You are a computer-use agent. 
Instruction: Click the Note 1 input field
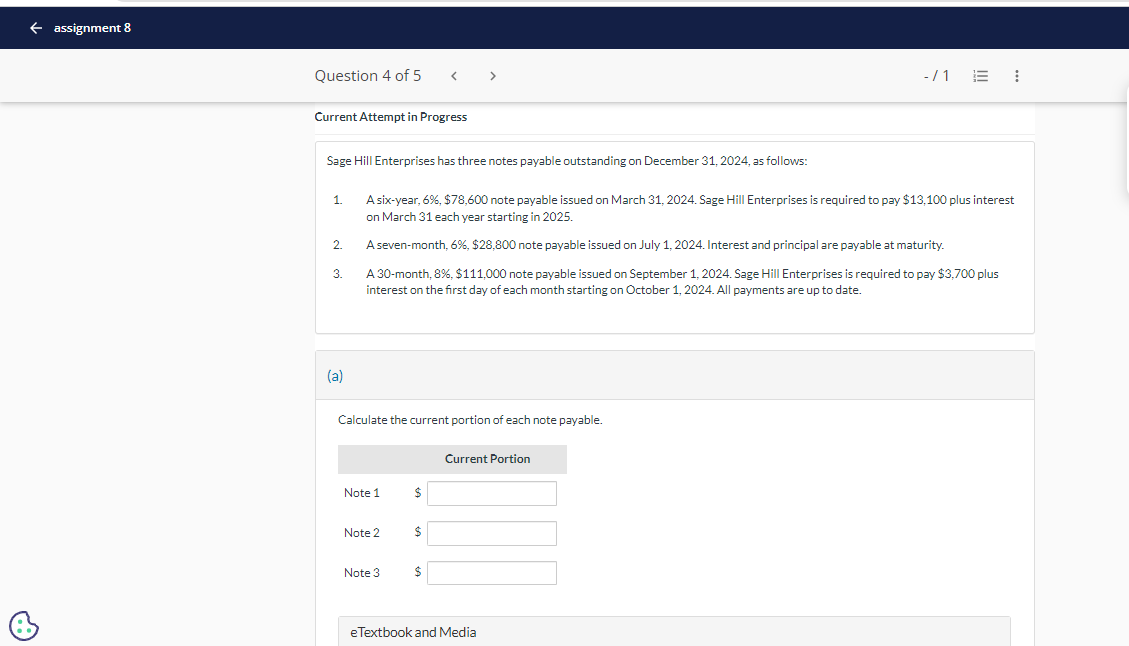[491, 493]
